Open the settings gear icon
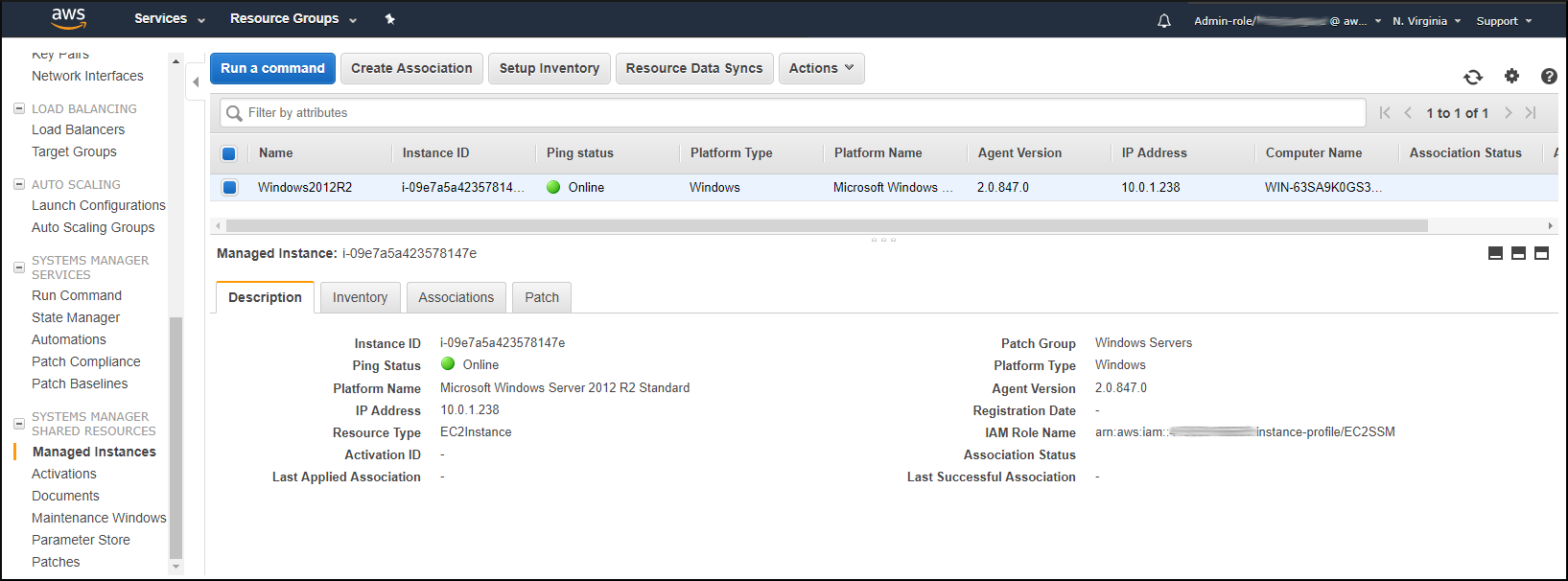 (x=1511, y=76)
